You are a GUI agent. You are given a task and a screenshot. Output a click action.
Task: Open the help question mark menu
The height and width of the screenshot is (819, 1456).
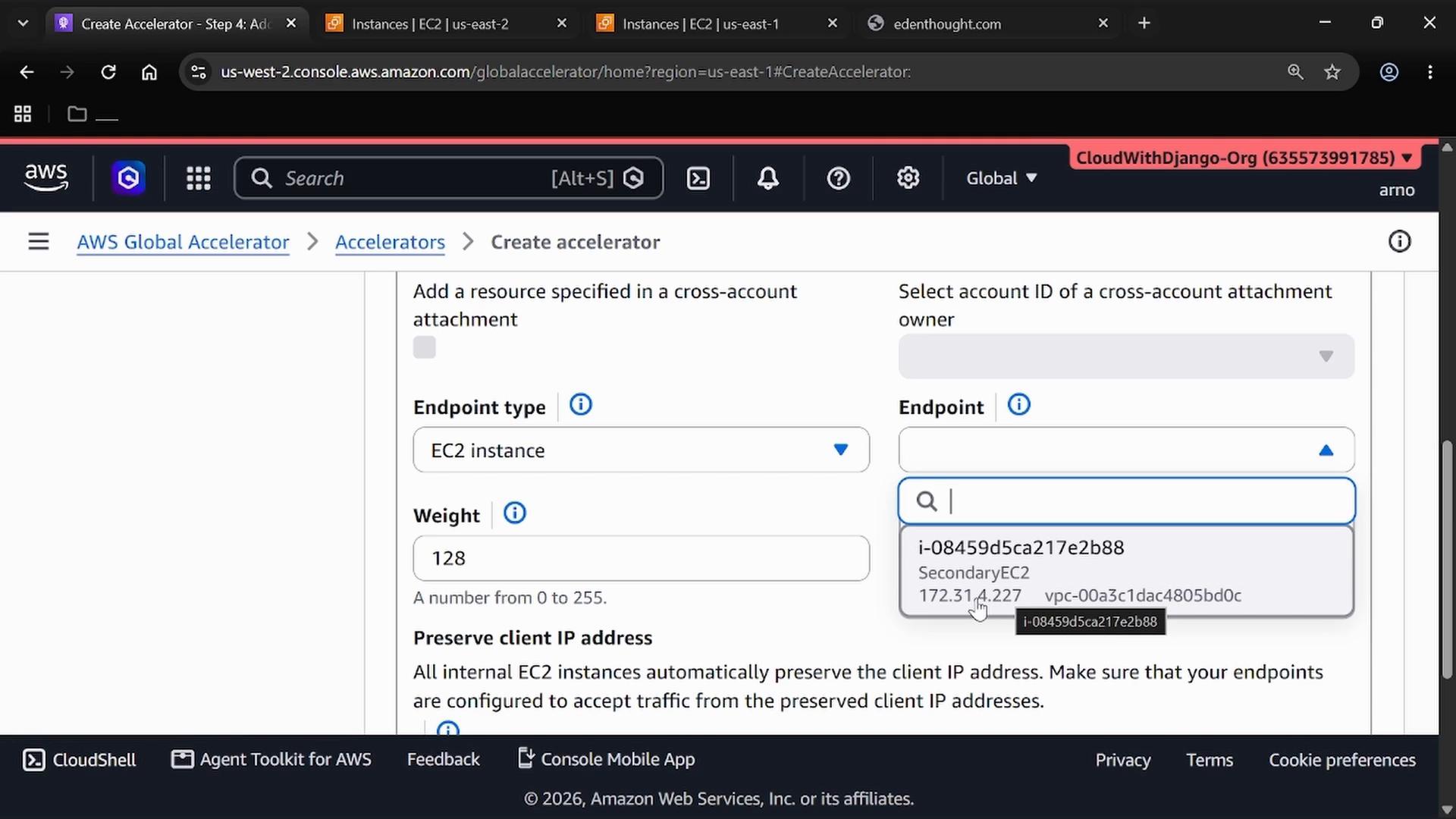(x=838, y=178)
